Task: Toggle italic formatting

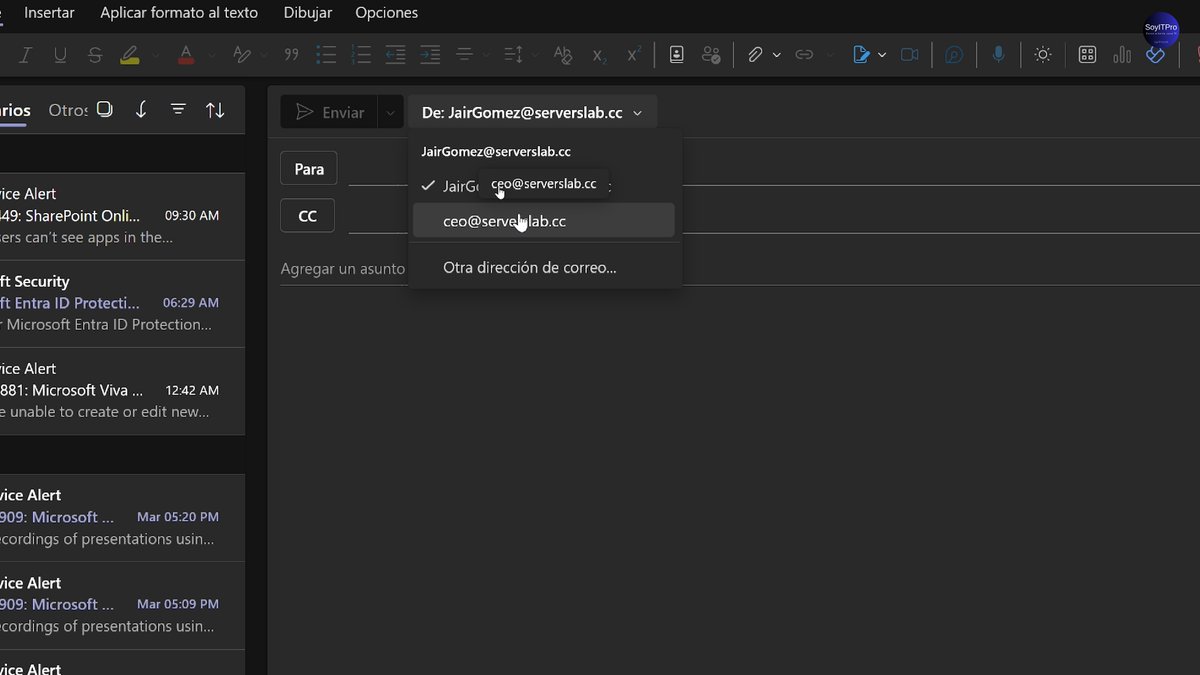Action: 26,55
